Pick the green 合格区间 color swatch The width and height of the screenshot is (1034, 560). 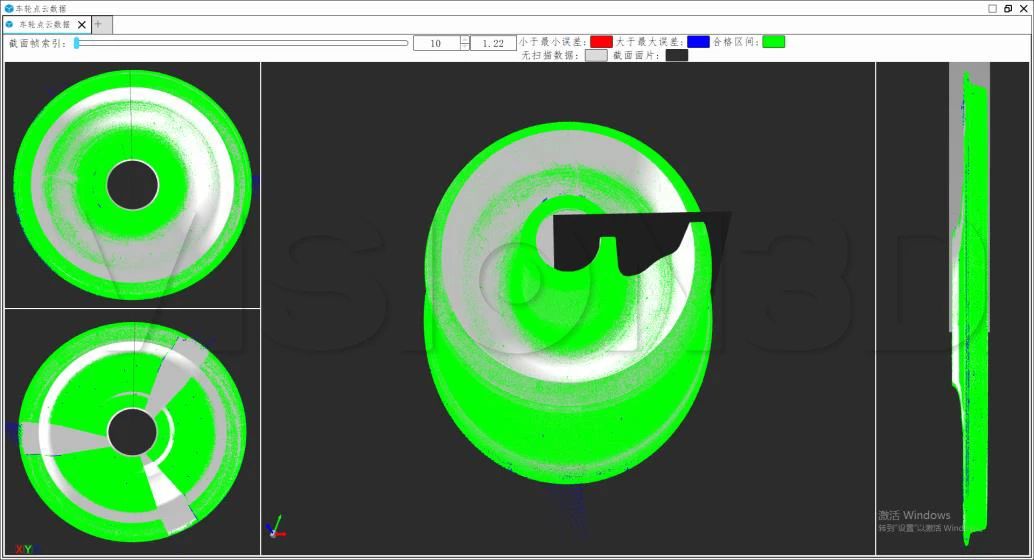(x=773, y=42)
